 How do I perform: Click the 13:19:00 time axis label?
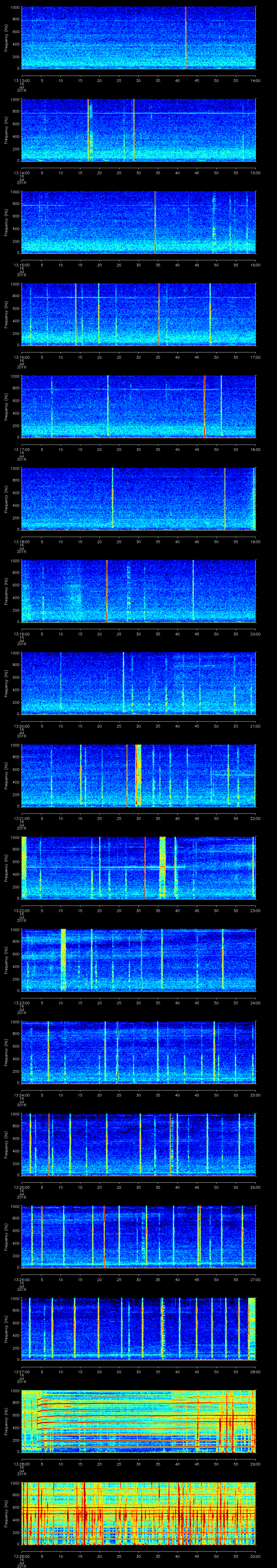point(22,634)
